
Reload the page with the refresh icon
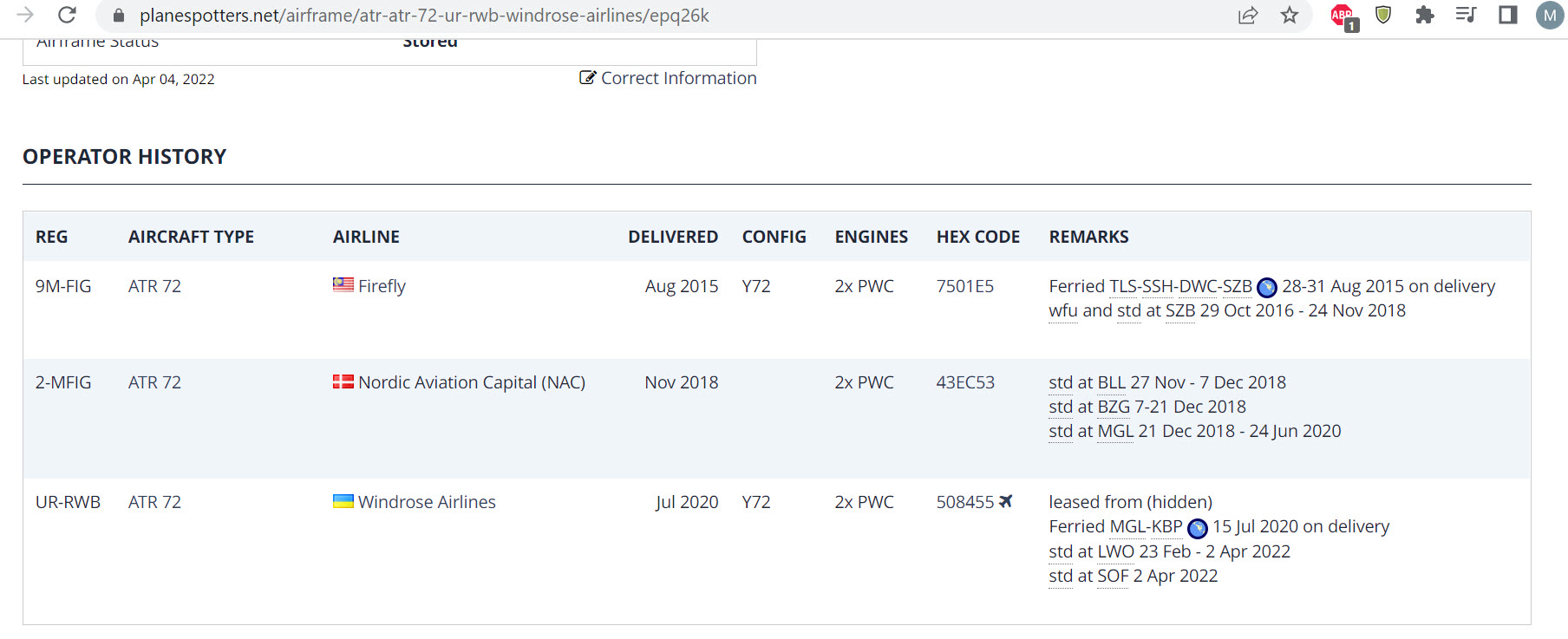tap(67, 15)
